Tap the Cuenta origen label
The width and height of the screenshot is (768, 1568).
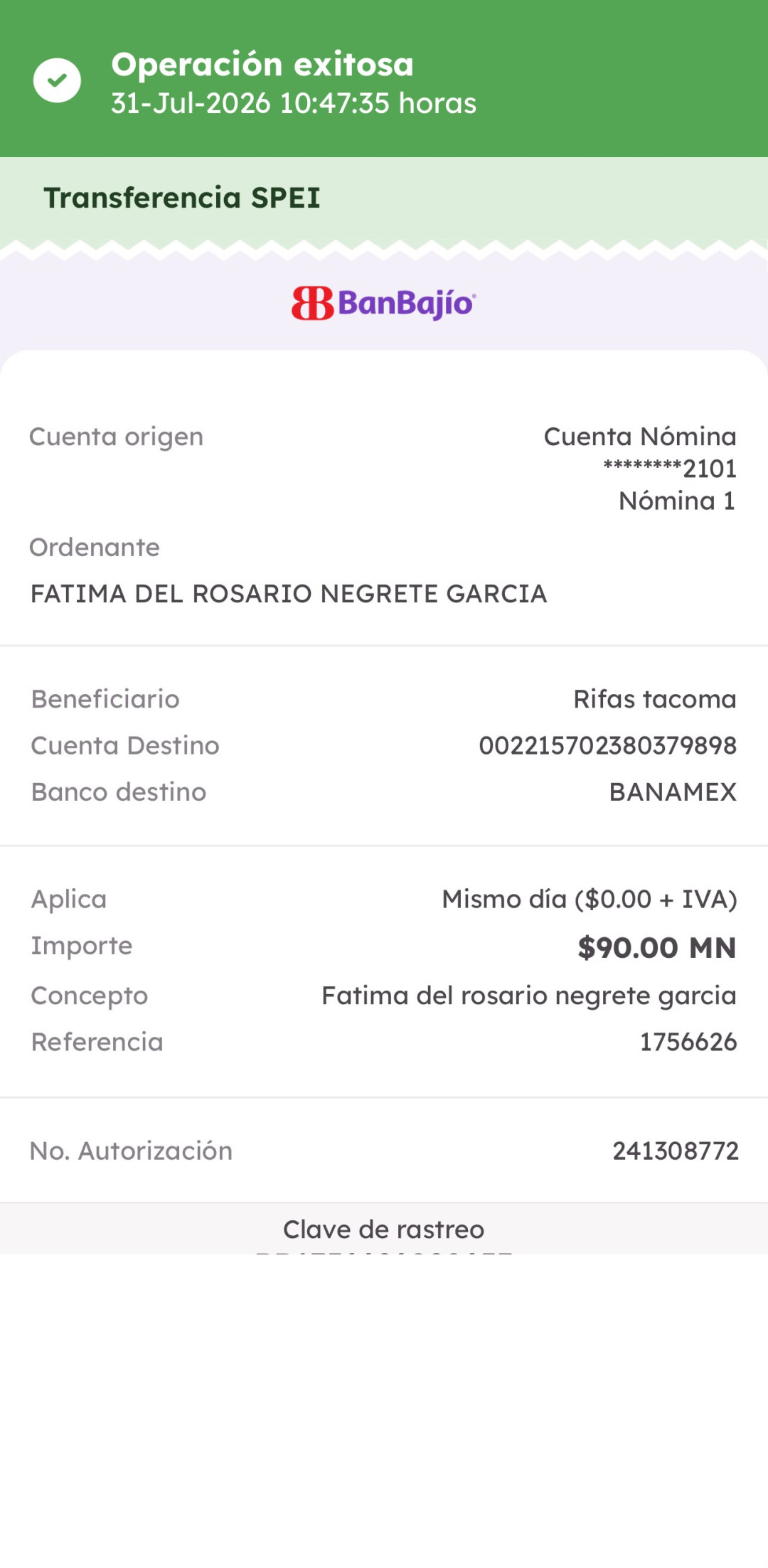pyautogui.click(x=116, y=437)
